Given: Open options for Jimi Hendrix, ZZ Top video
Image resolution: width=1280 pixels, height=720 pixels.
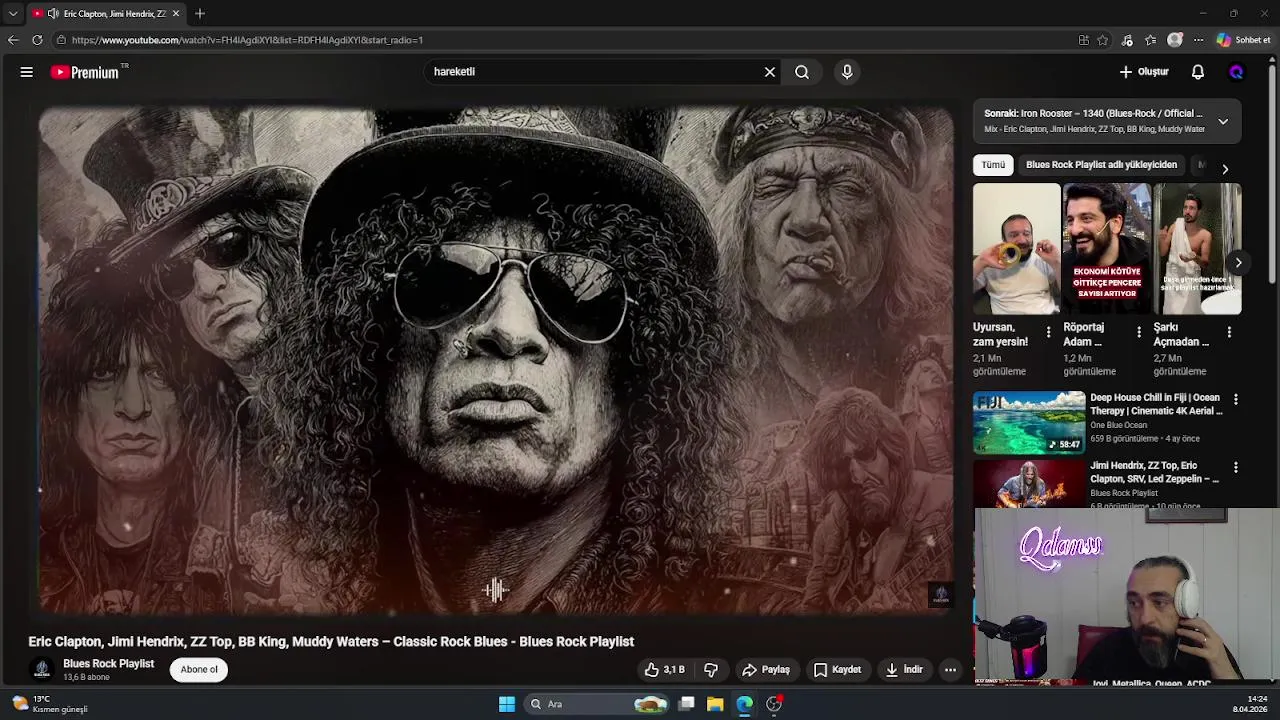Looking at the screenshot, I should (1236, 467).
